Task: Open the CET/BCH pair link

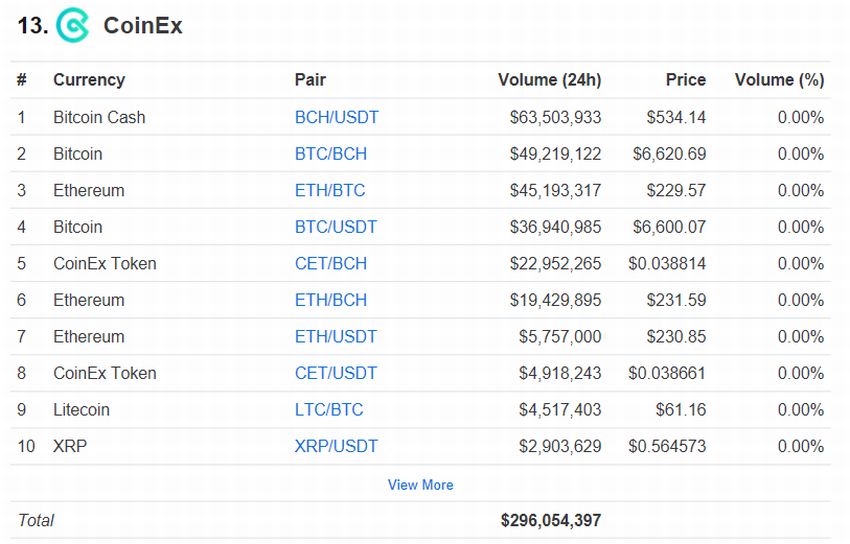Action: click(331, 264)
